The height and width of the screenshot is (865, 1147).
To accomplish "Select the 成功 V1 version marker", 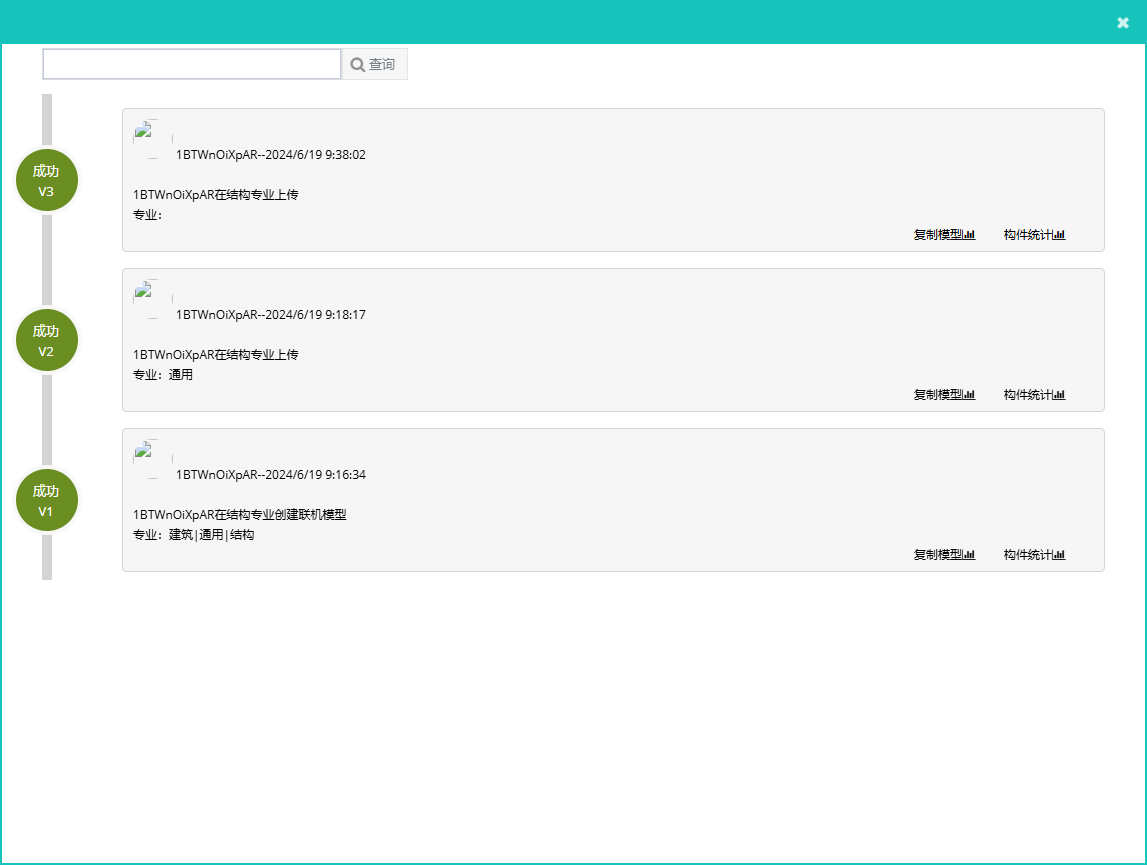I will tap(47, 500).
